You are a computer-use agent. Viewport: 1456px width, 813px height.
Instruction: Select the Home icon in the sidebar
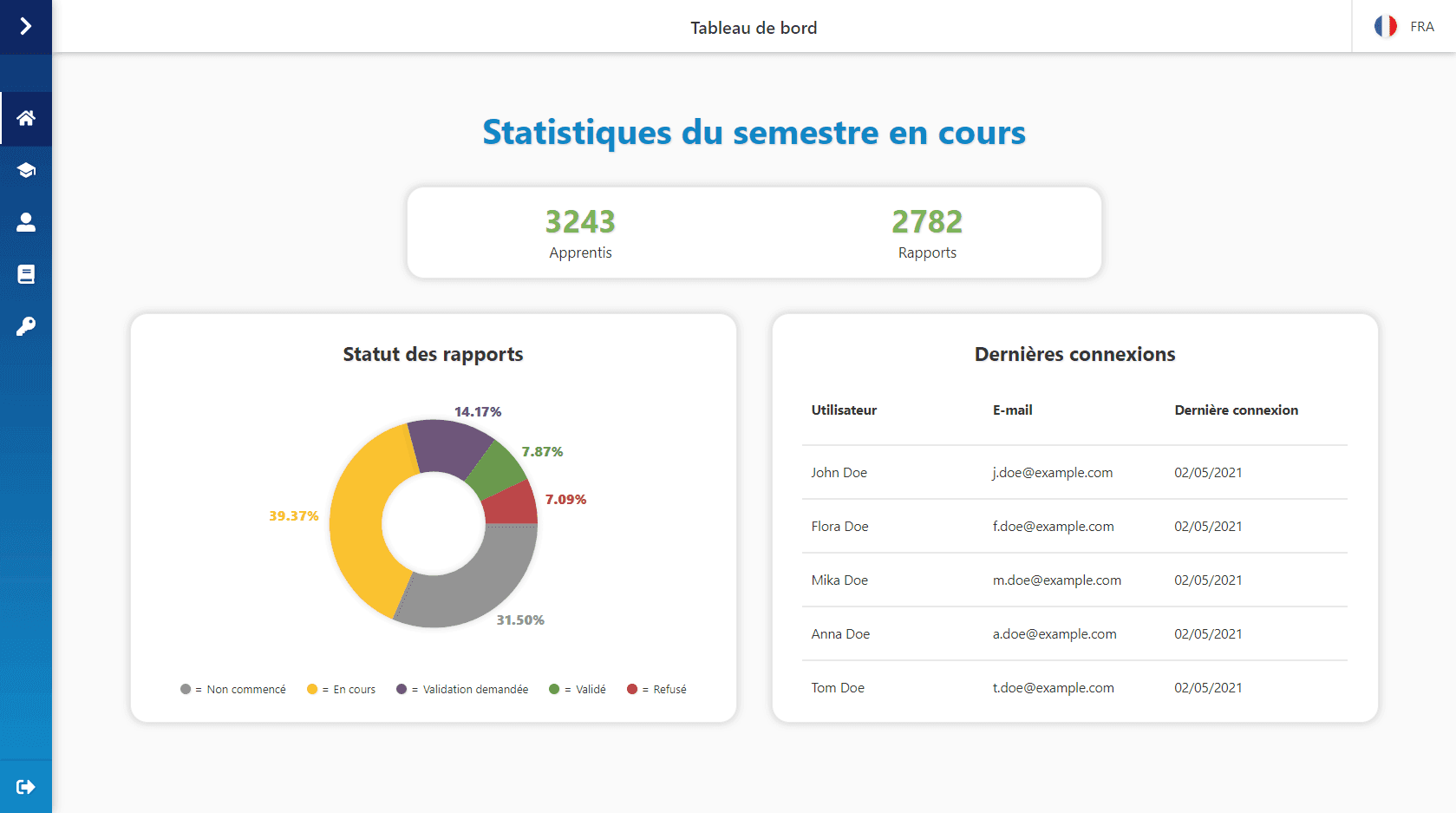click(26, 118)
